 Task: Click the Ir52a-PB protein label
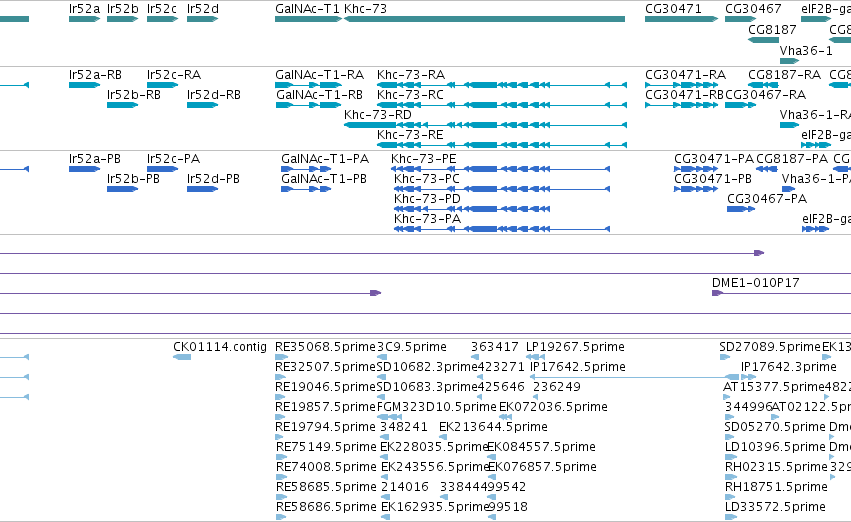pos(95,158)
